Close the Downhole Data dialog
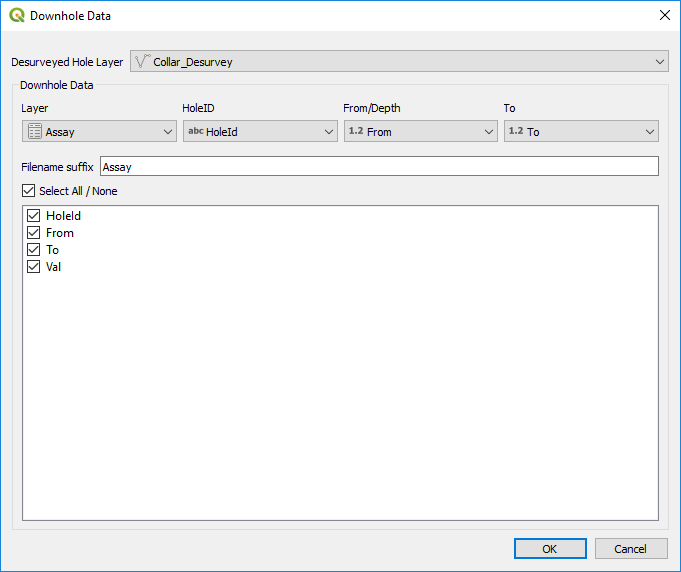 pos(664,15)
